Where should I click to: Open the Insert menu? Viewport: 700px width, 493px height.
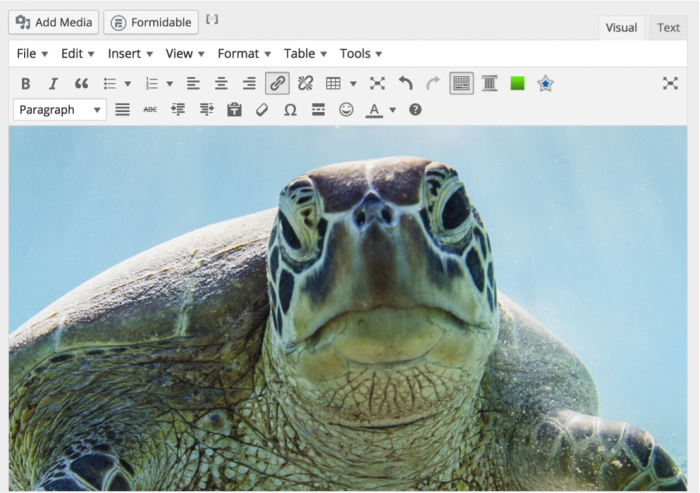[x=130, y=54]
